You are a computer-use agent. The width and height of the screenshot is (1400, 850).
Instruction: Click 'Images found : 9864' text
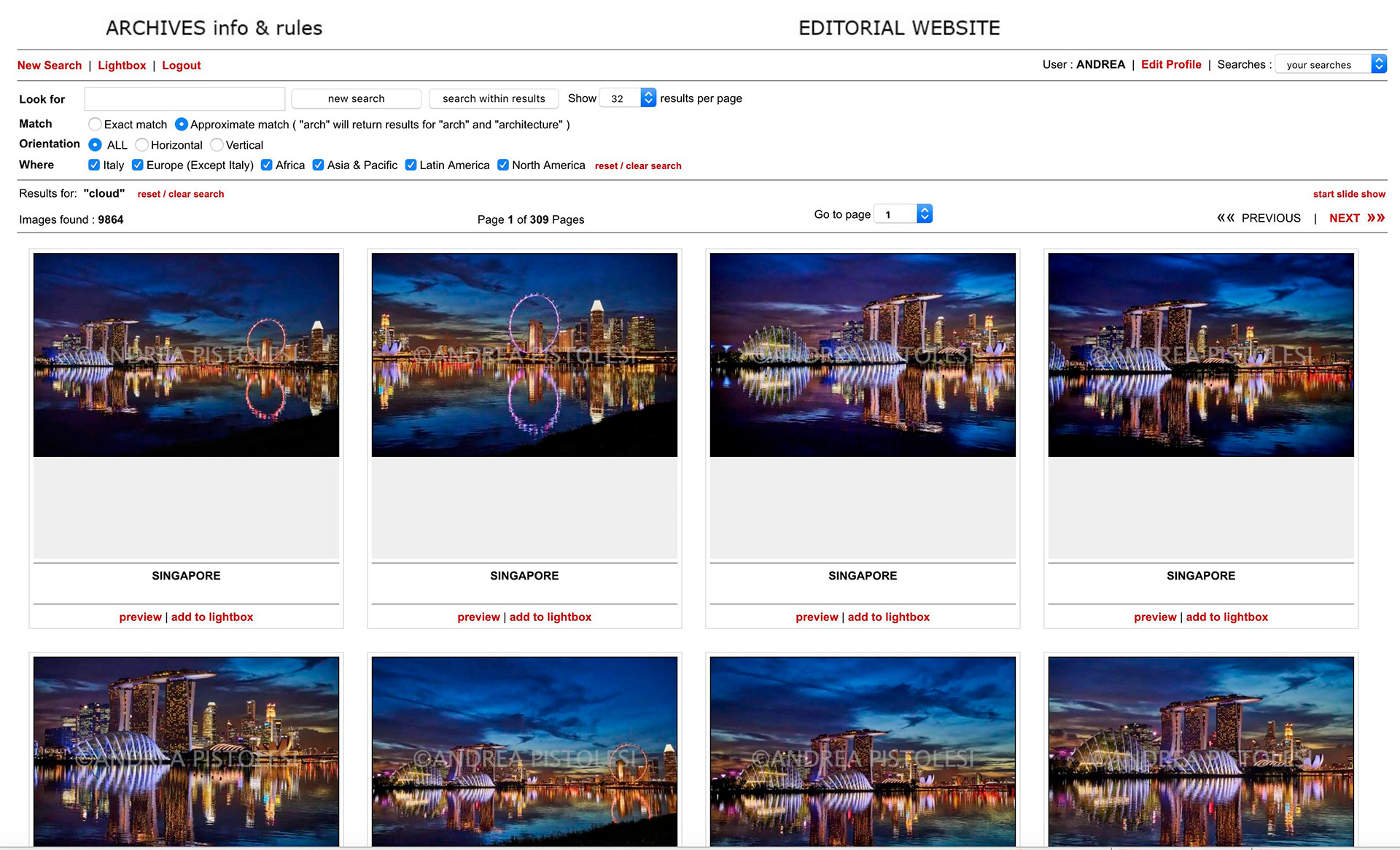71,219
